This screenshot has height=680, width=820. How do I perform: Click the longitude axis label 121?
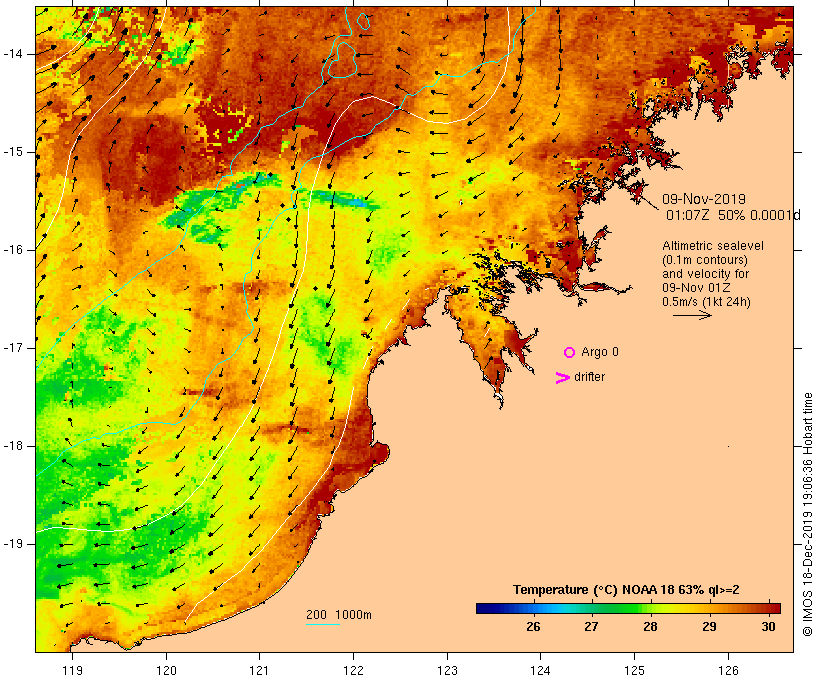click(x=259, y=670)
